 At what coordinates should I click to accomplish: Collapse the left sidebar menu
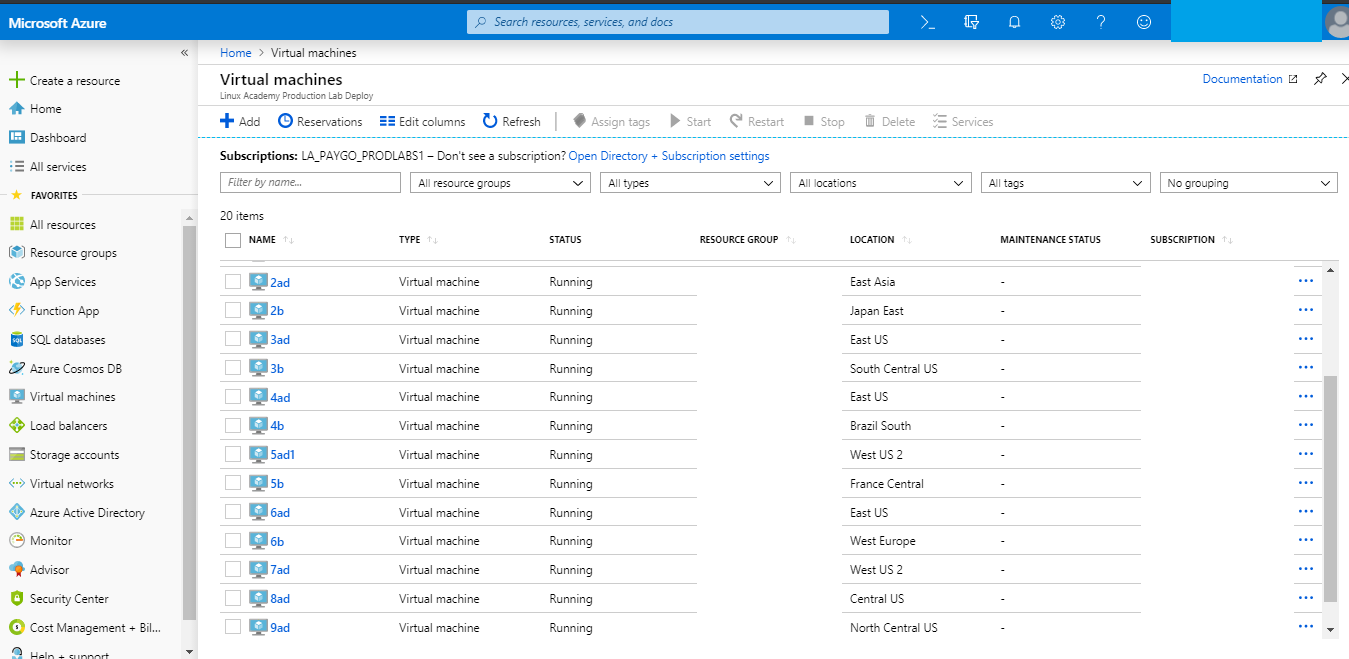click(x=184, y=53)
